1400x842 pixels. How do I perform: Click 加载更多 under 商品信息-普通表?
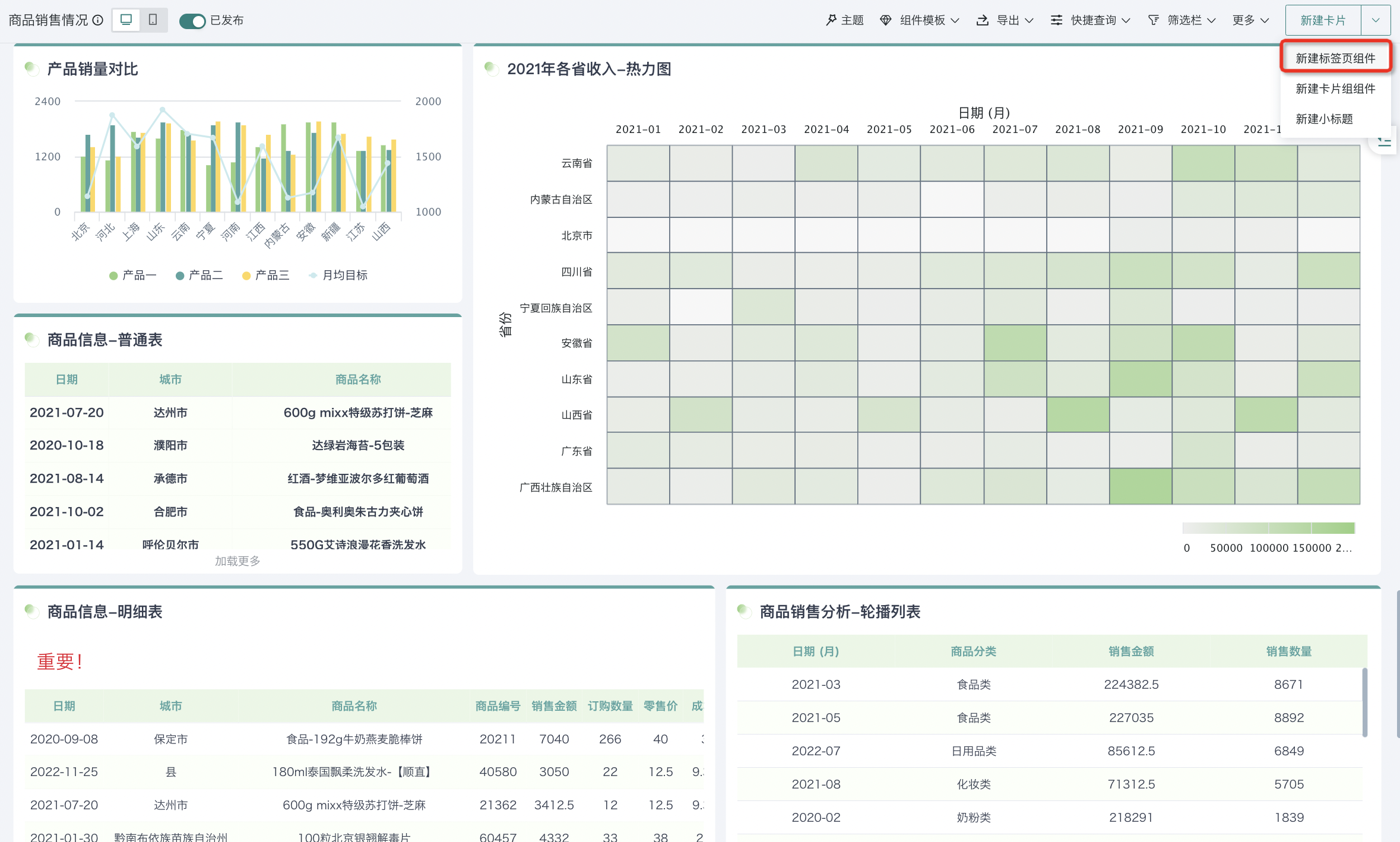pyautogui.click(x=237, y=561)
